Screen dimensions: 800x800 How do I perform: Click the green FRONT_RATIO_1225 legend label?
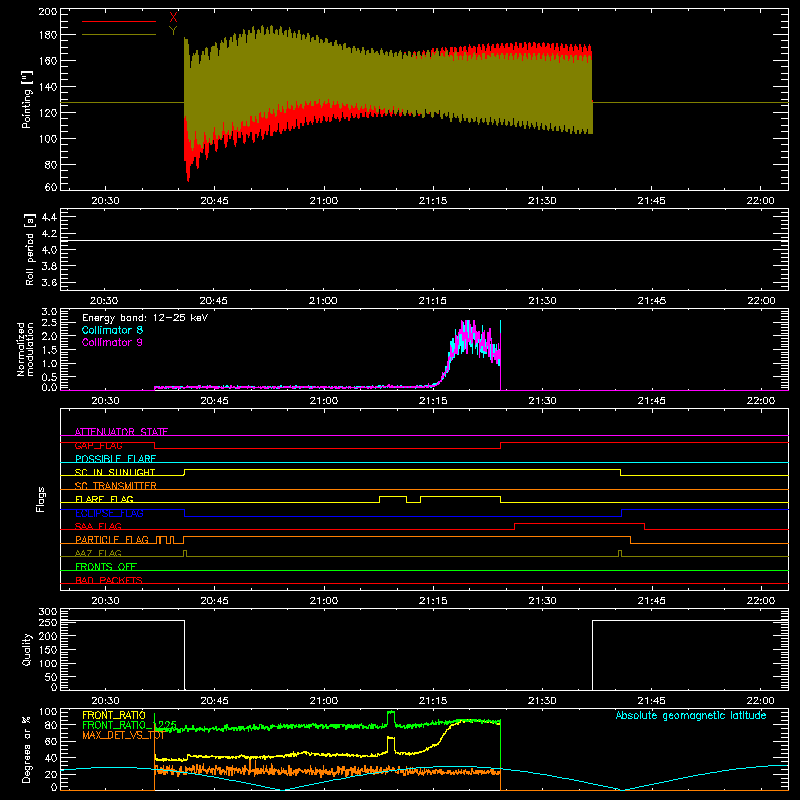point(130,725)
